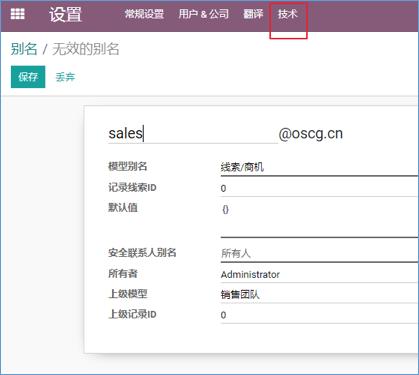Open the 技术 menu
Image resolution: width=419 pixels, height=375 pixels.
click(288, 14)
